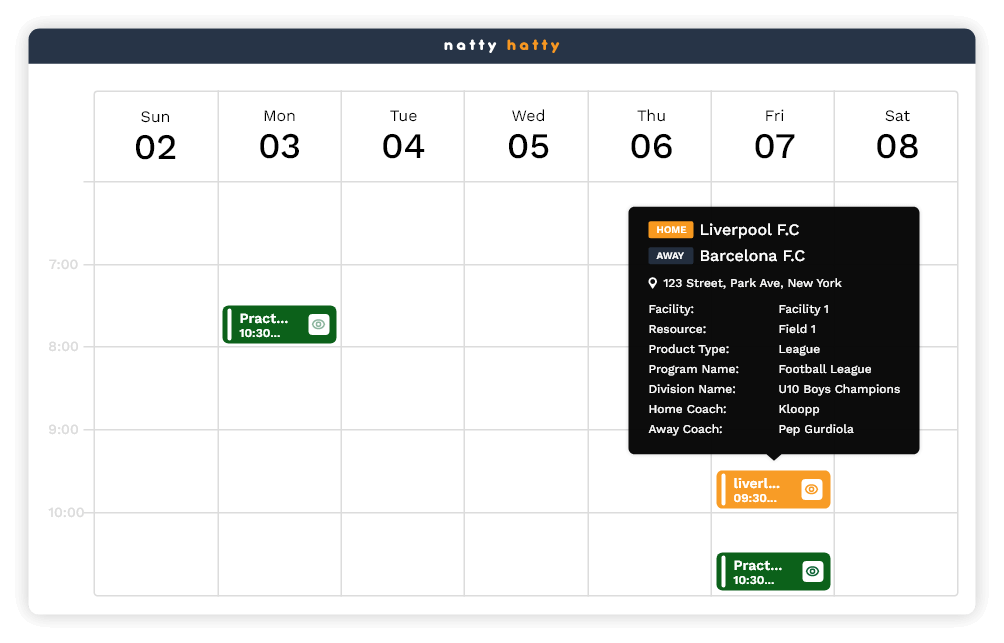Click the orange HOME badge
This screenshot has height=643, width=1004.
(x=670, y=230)
